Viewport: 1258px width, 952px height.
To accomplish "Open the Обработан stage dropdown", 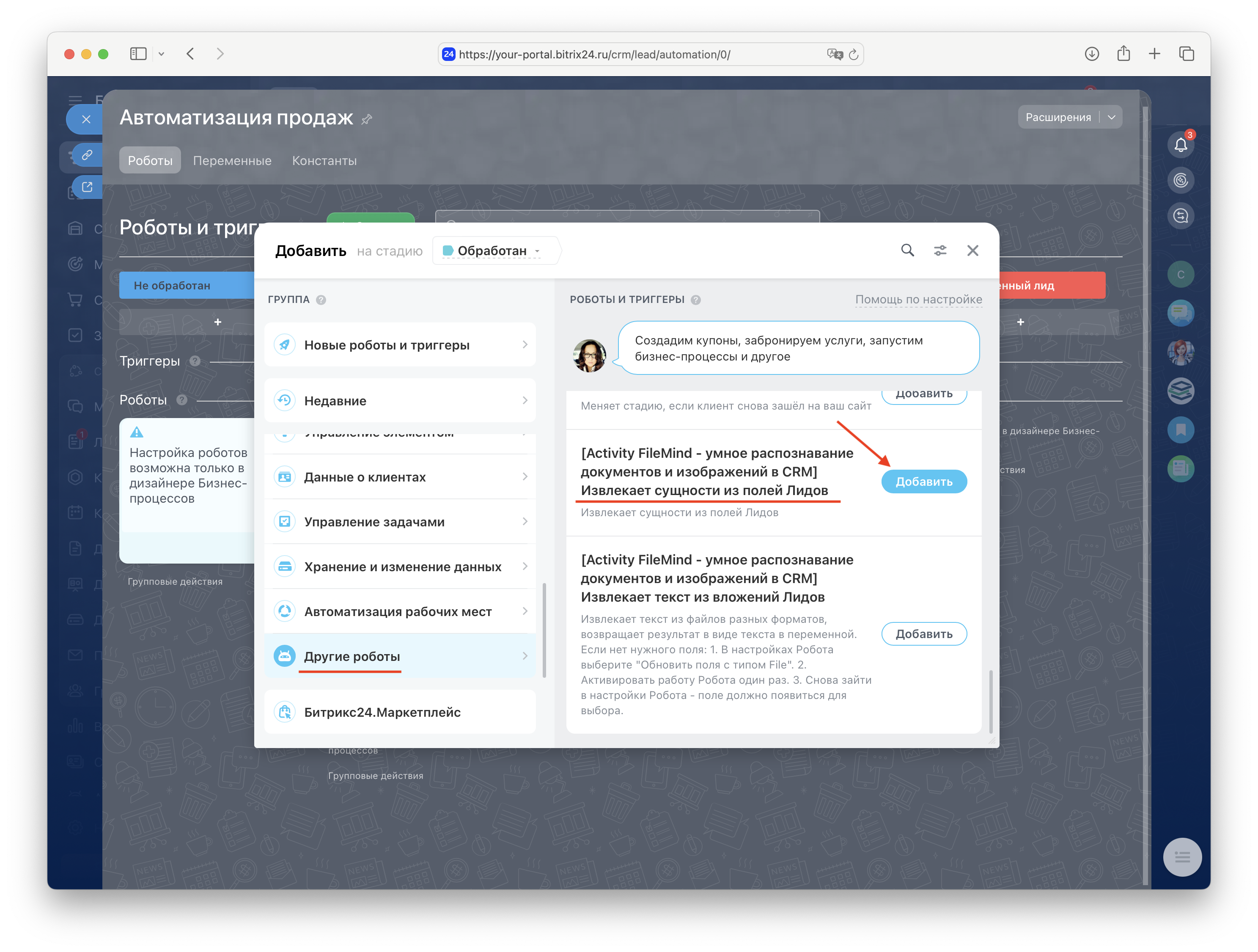I will click(492, 251).
